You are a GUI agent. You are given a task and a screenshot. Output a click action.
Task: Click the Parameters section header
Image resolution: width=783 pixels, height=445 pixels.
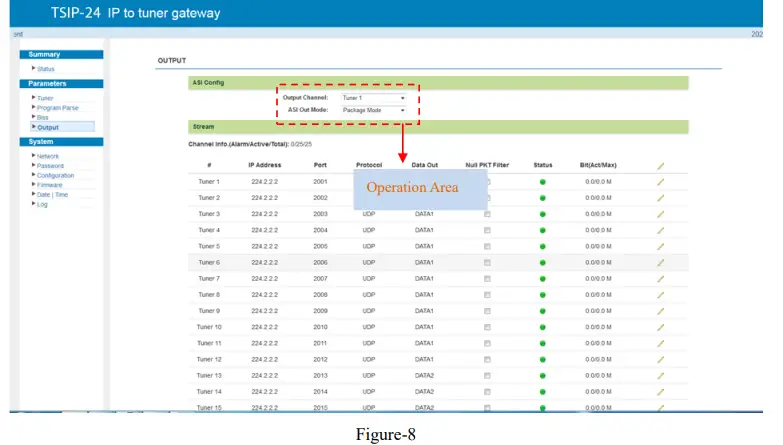pyautogui.click(x=61, y=83)
